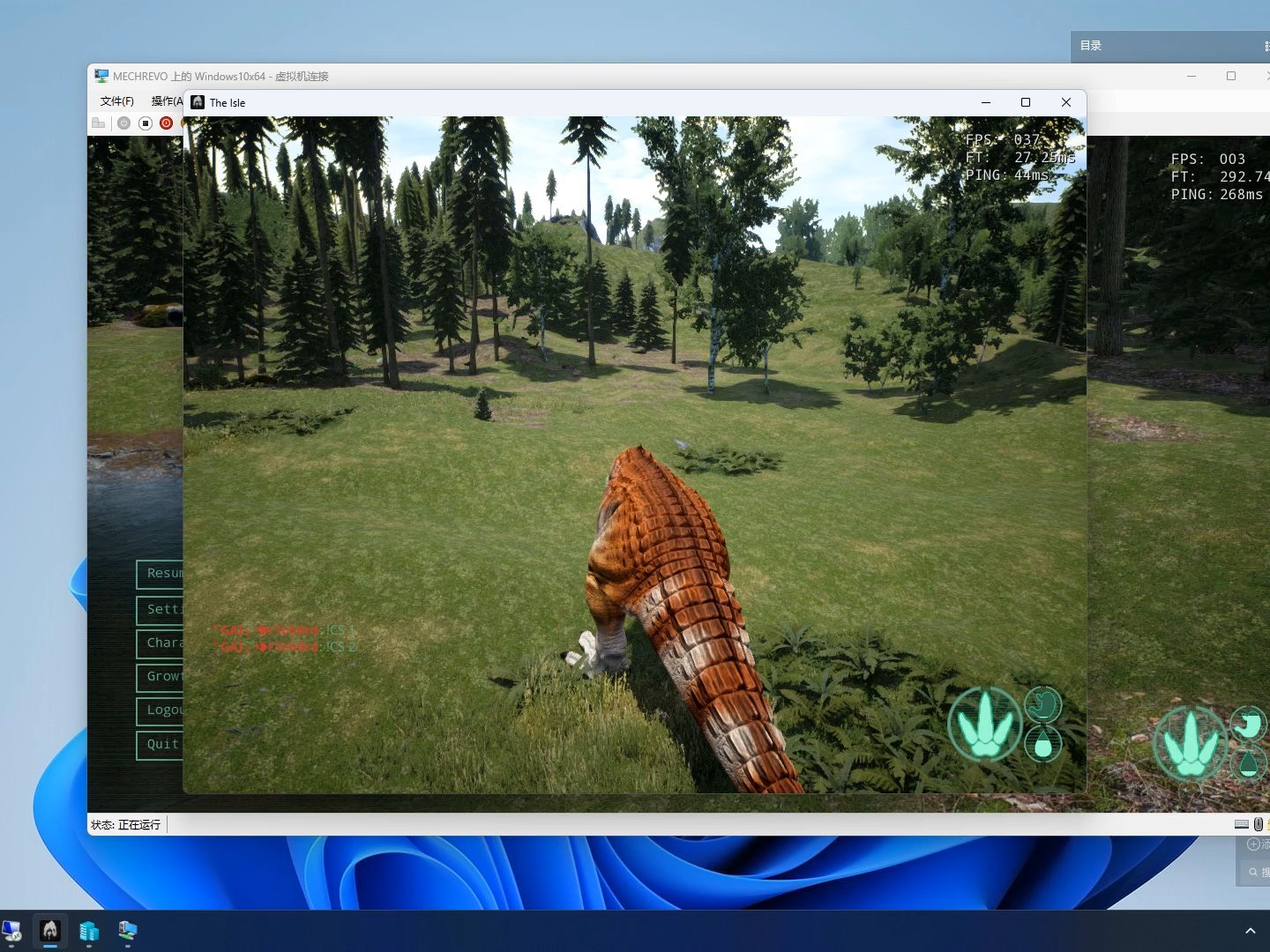The image size is (1270, 952).
Task: Click the keyboard status icon in VM status bar
Action: [x=1242, y=824]
